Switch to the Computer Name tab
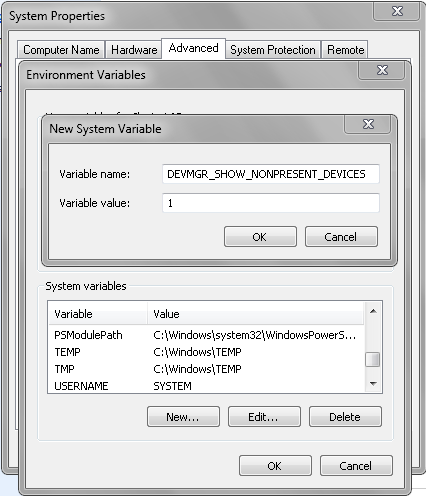426x496 pixels. (61, 50)
